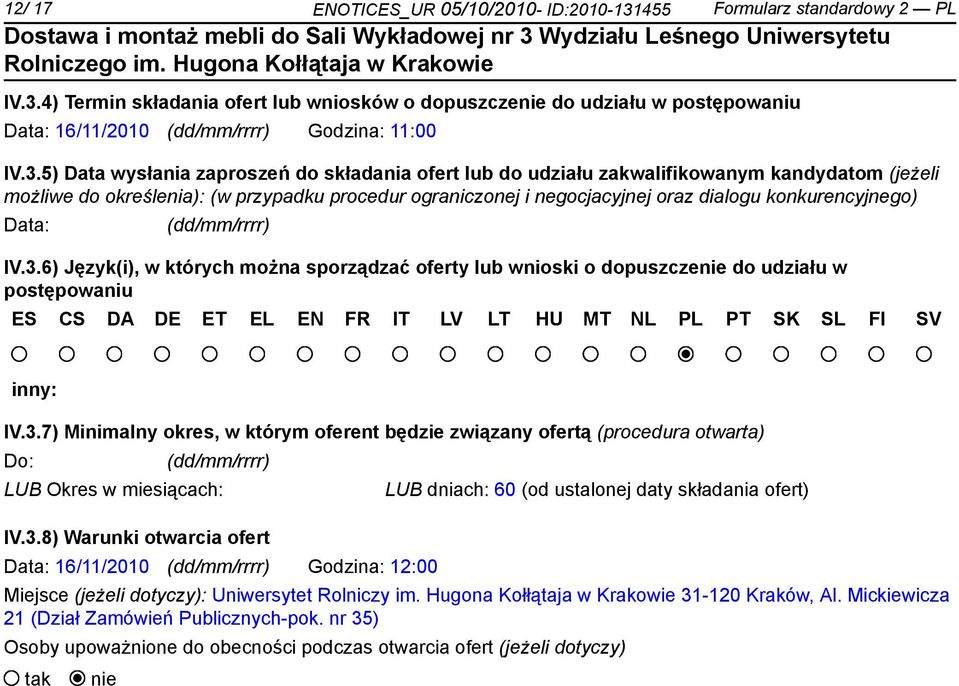Click the place text 'Uniwersytet Rolniczy im. Hugona Kołłątaja'
959x686 pixels.
tap(391, 595)
